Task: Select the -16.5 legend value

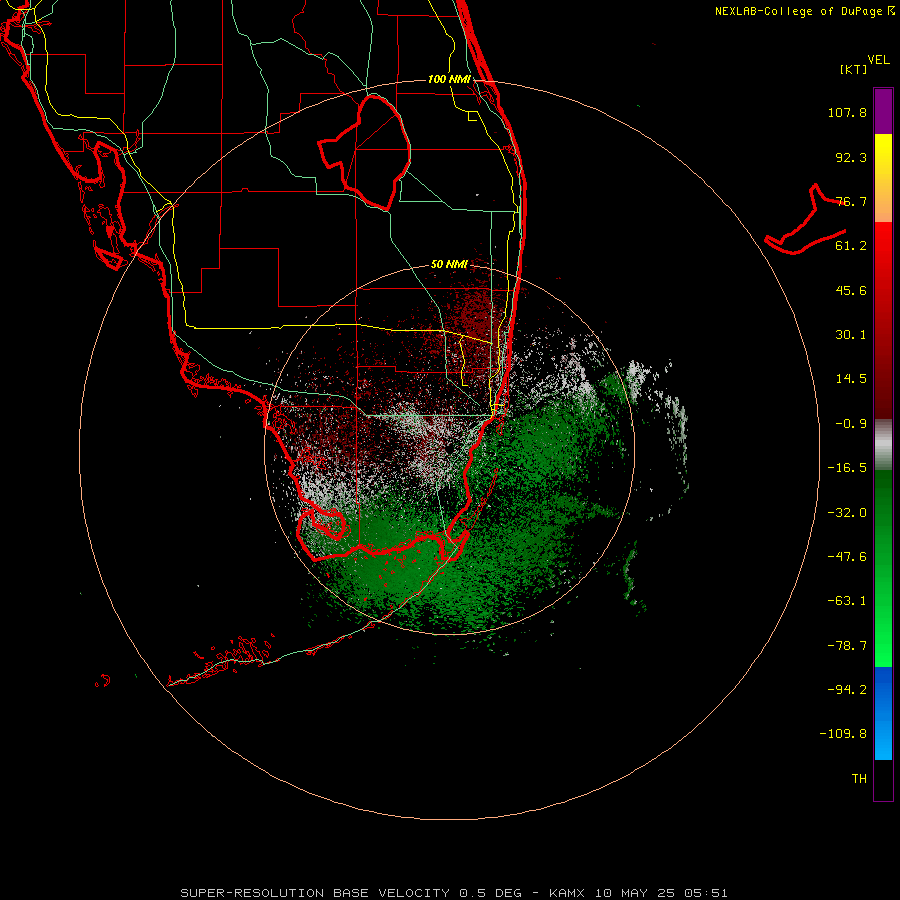Action: pyautogui.click(x=847, y=468)
